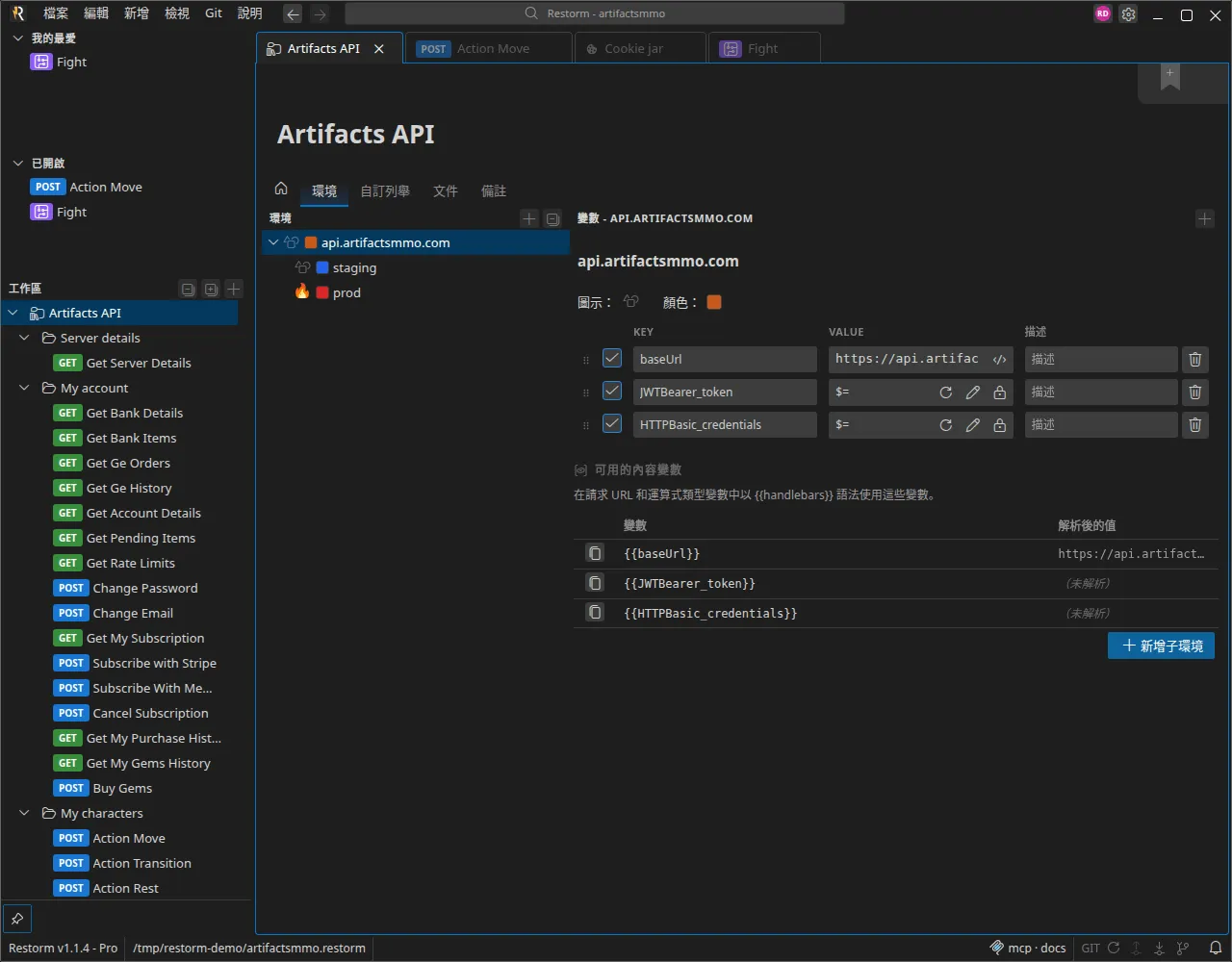
Task: Collapse the 我的最愛 favorites section
Action: tap(17, 38)
